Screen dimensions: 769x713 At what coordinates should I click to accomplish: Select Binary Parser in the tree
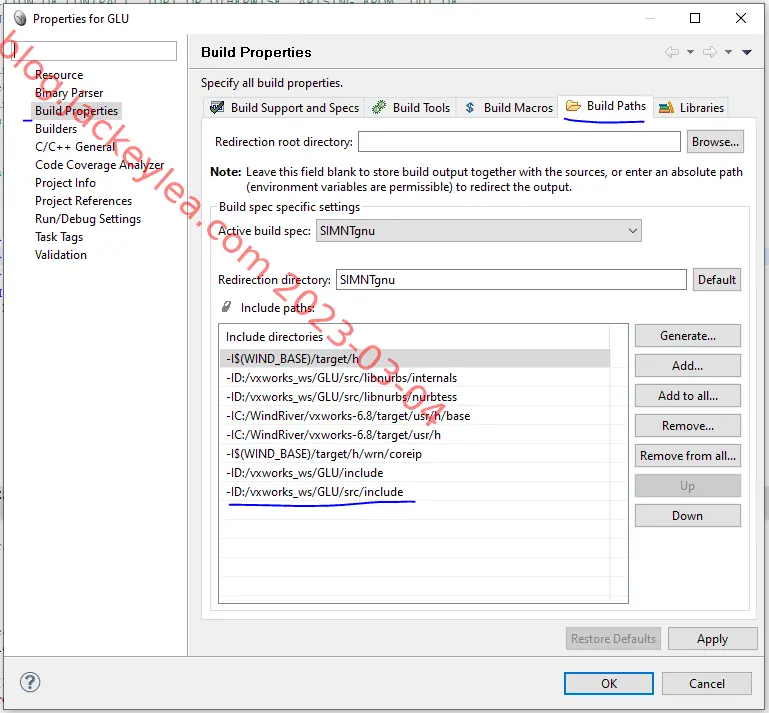tap(69, 93)
